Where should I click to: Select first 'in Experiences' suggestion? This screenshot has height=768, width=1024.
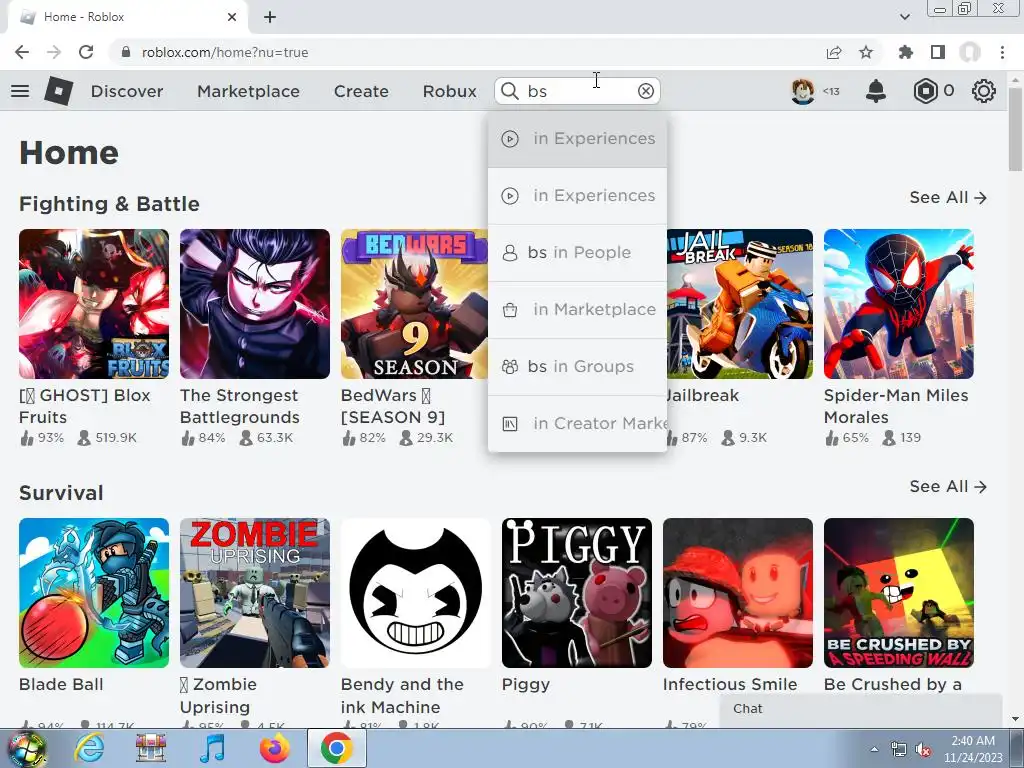(577, 138)
